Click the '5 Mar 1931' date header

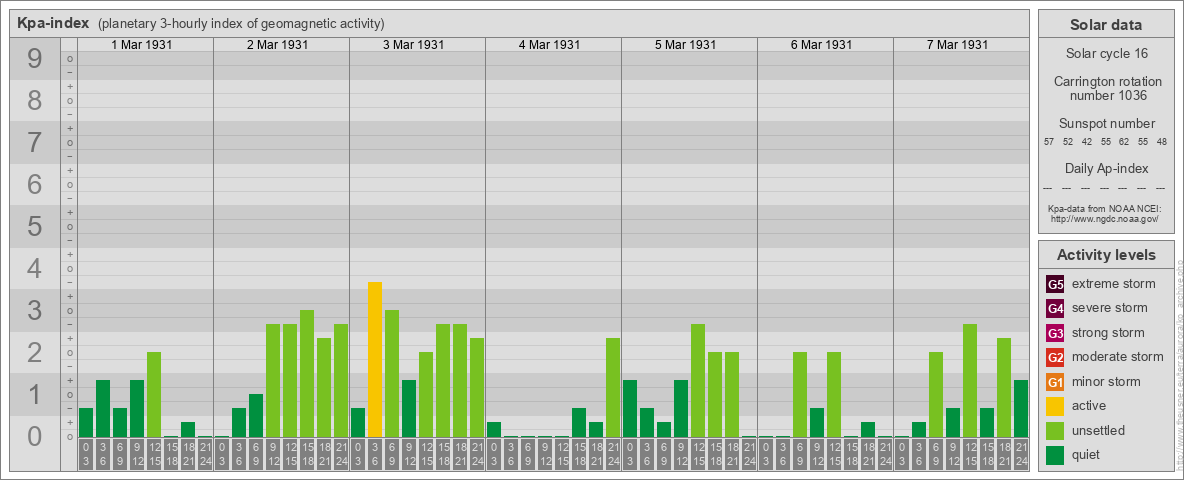[686, 45]
